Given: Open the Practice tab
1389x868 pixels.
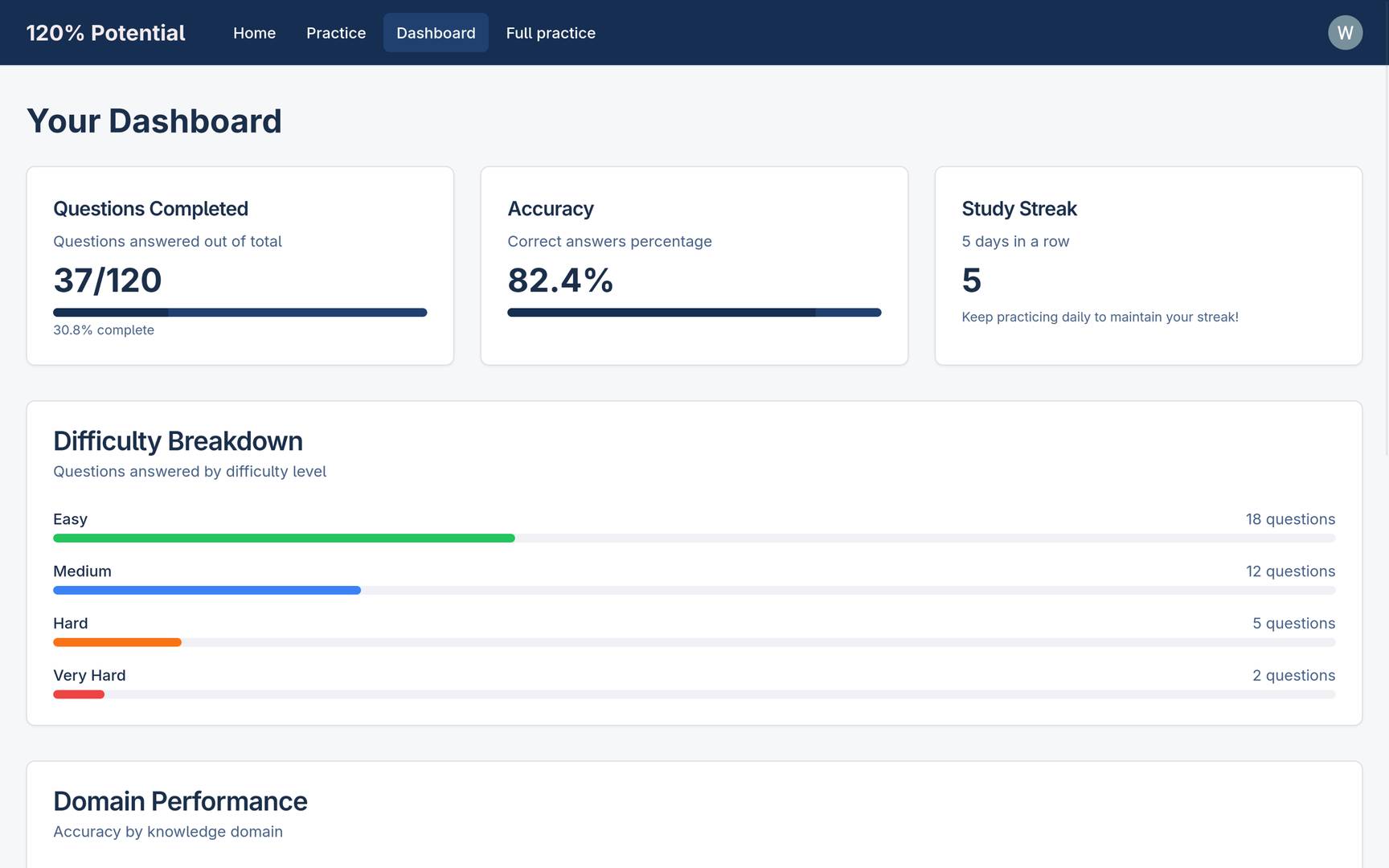Looking at the screenshot, I should pos(336,33).
